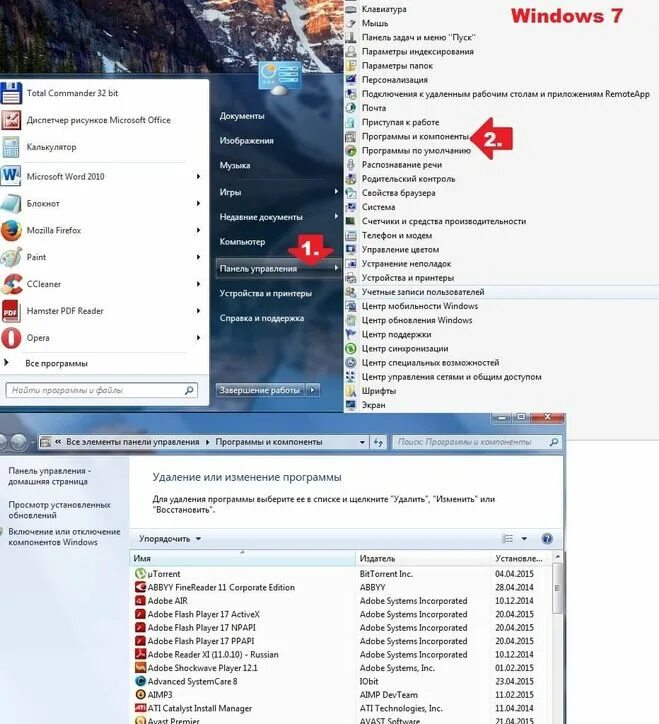Click the Центр поддержки flag icon
The image size is (659, 724).
pyautogui.click(x=351, y=334)
